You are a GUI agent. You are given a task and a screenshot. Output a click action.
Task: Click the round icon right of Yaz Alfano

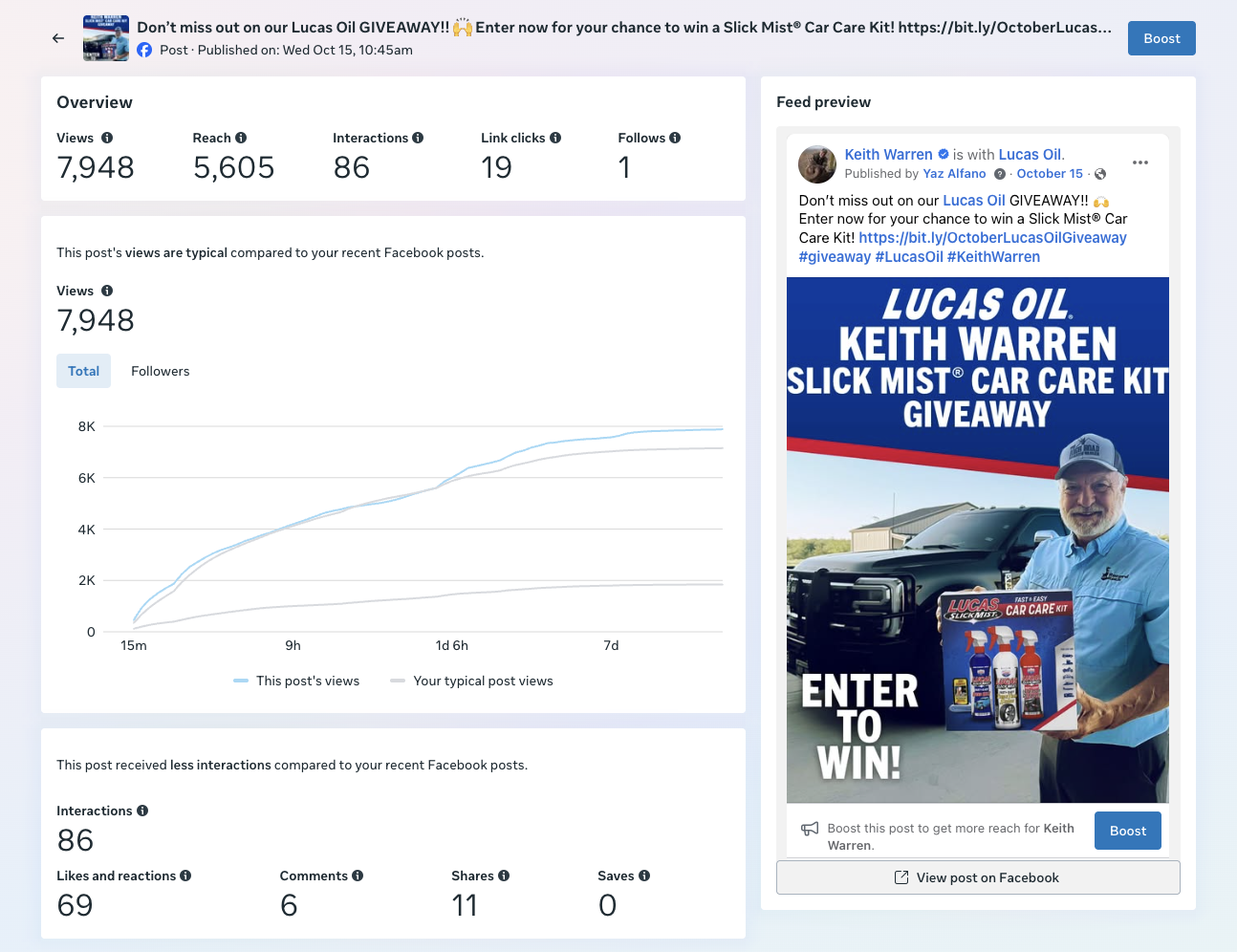(1000, 174)
